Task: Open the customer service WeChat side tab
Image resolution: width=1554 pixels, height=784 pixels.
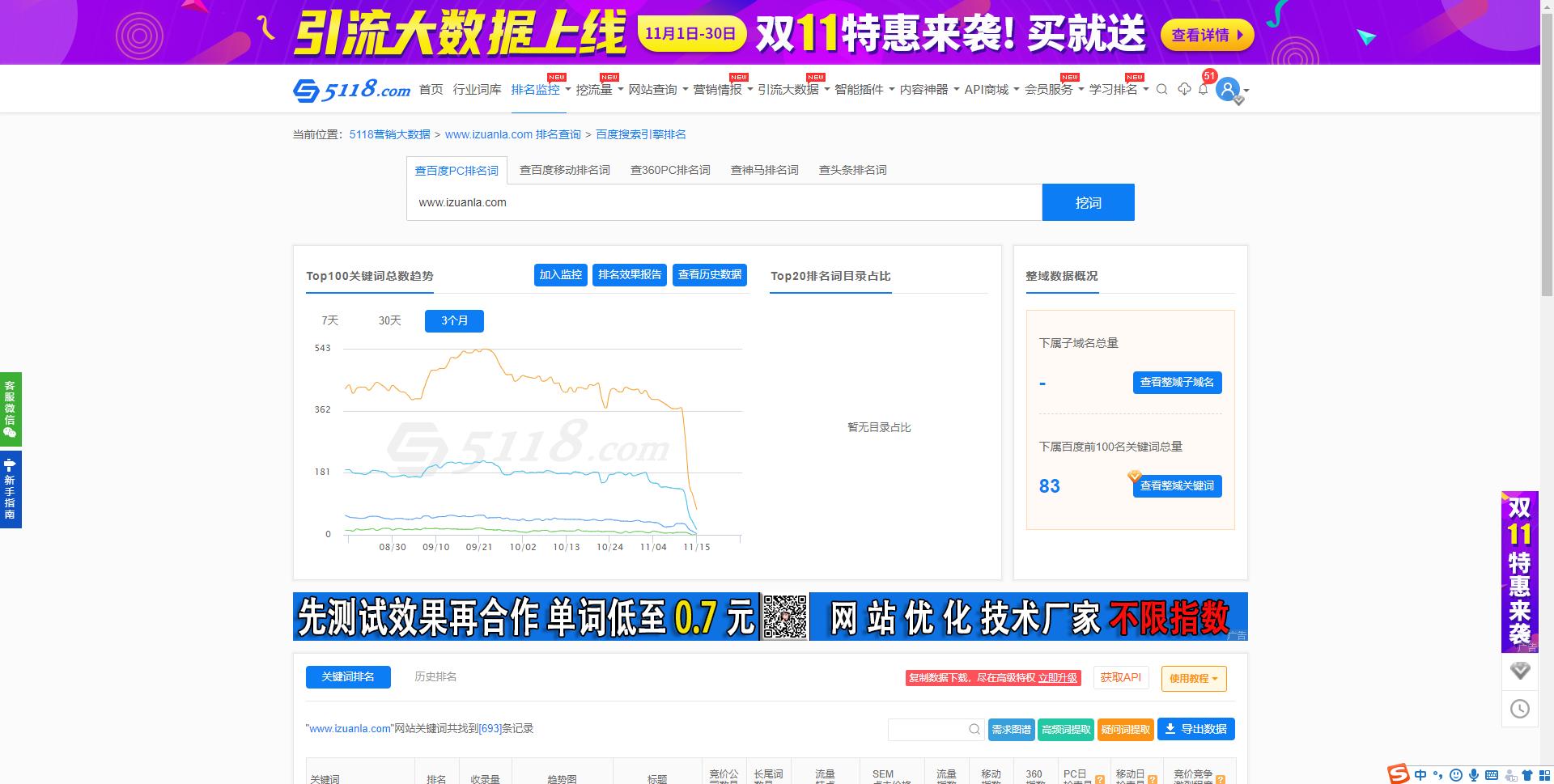Action: pyautogui.click(x=11, y=409)
